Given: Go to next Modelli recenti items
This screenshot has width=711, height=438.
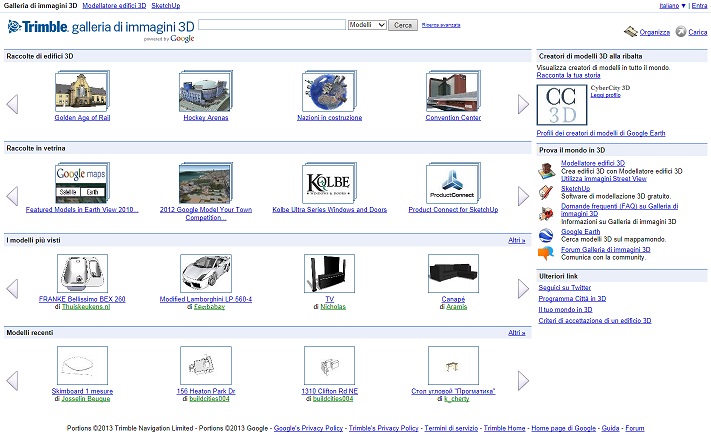Looking at the screenshot, I should [523, 380].
